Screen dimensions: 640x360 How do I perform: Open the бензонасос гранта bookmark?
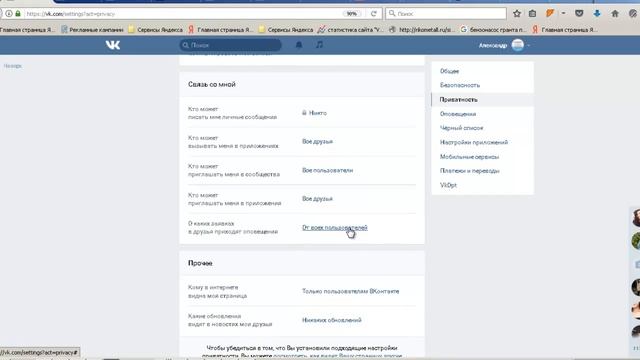pyautogui.click(x=493, y=29)
